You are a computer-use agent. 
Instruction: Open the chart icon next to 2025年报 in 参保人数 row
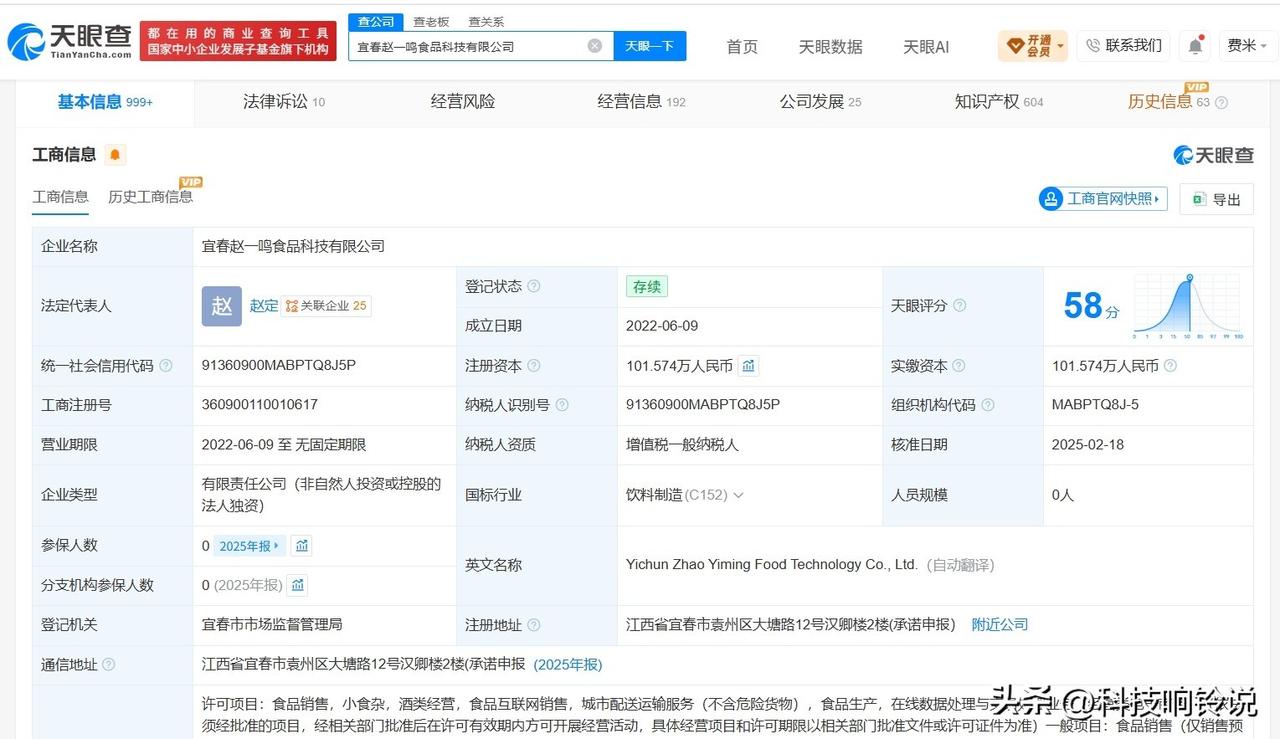point(302,546)
